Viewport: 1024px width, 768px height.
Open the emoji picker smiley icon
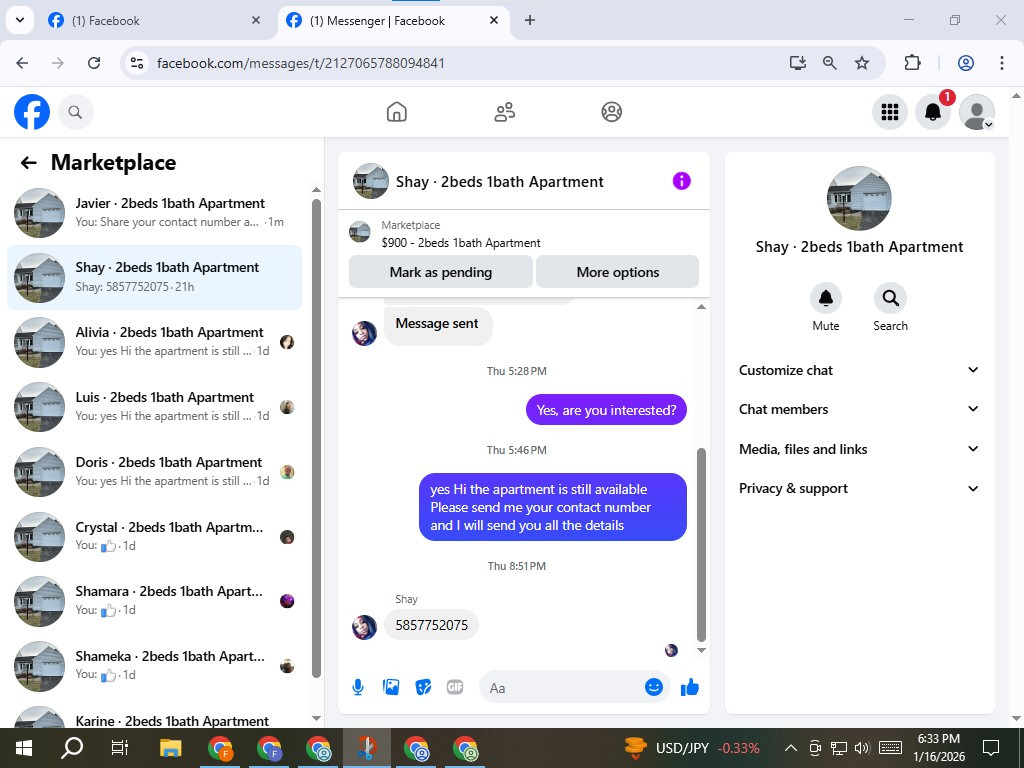[x=654, y=687]
